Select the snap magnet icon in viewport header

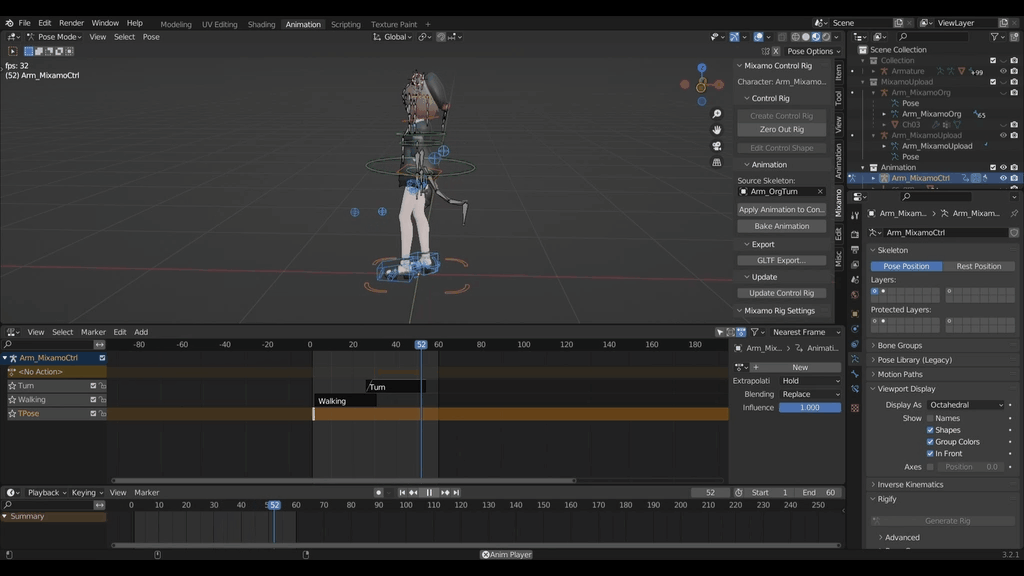(x=422, y=36)
